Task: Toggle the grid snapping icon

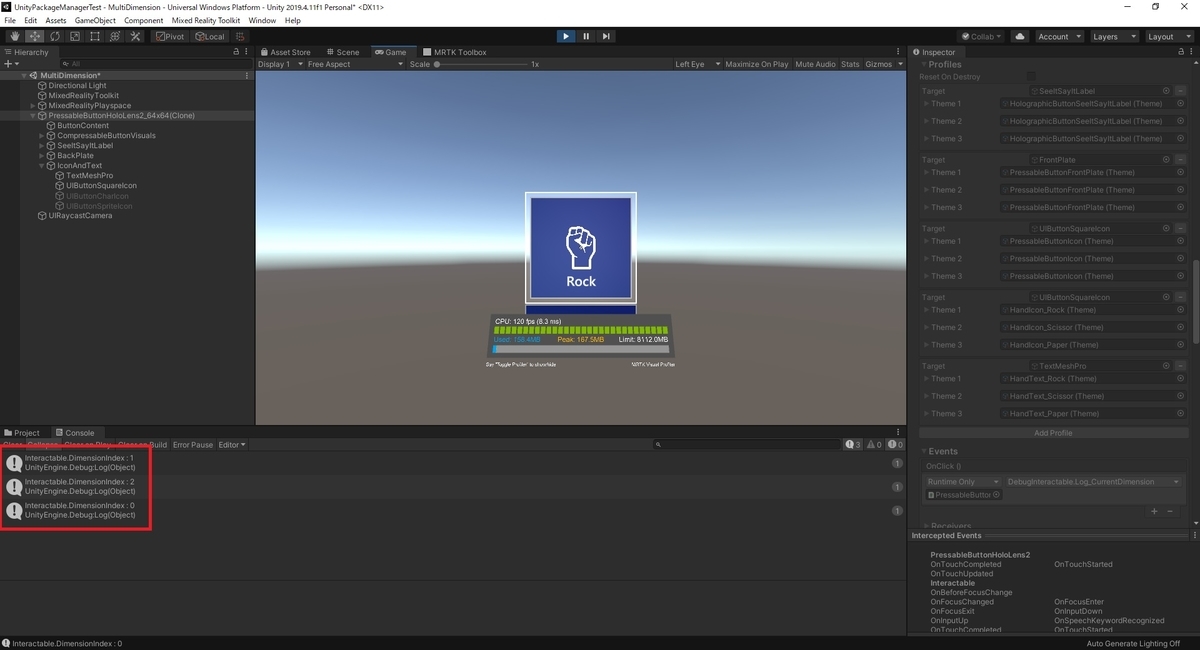Action: coord(240,36)
